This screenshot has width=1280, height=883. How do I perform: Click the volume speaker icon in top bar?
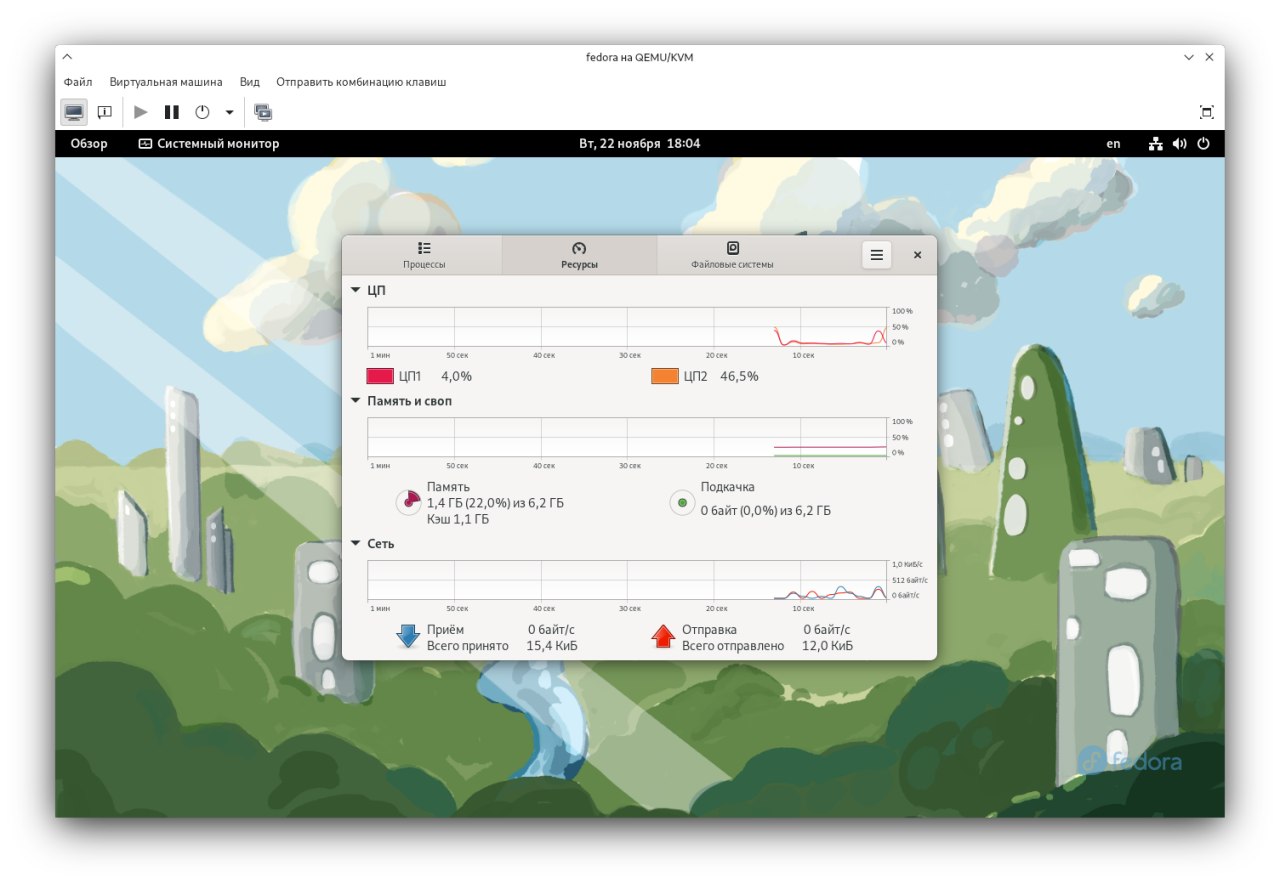click(x=1180, y=144)
